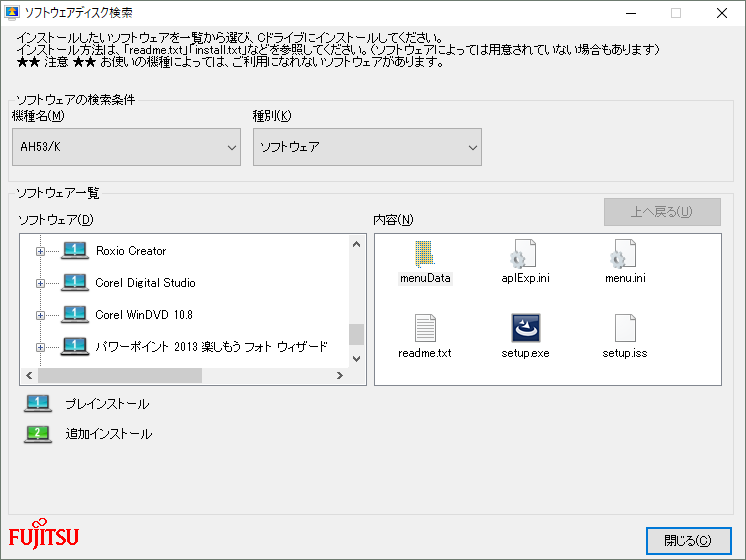
Task: Click left arrow of horizontal scrollbar
Action: tap(29, 375)
